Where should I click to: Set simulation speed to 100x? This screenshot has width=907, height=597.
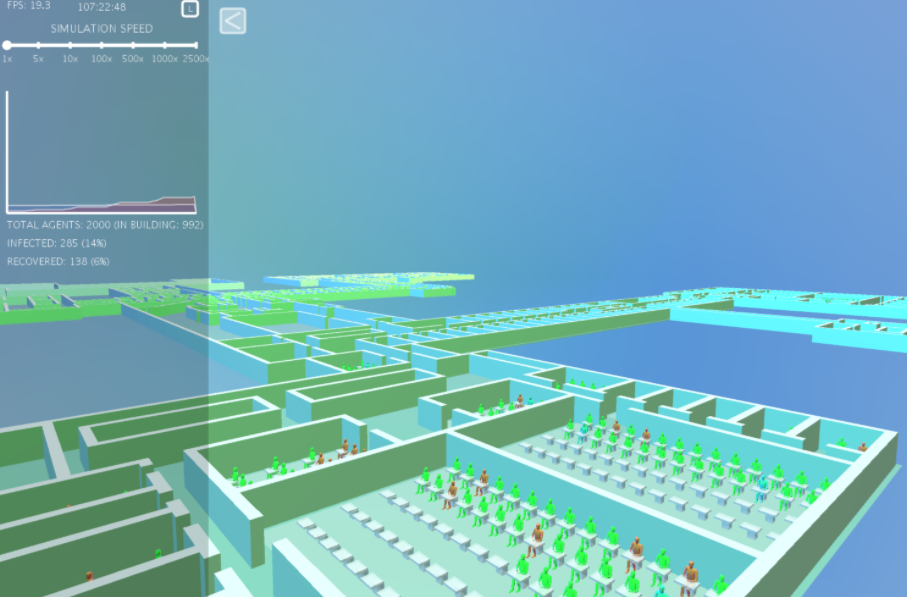click(x=102, y=45)
